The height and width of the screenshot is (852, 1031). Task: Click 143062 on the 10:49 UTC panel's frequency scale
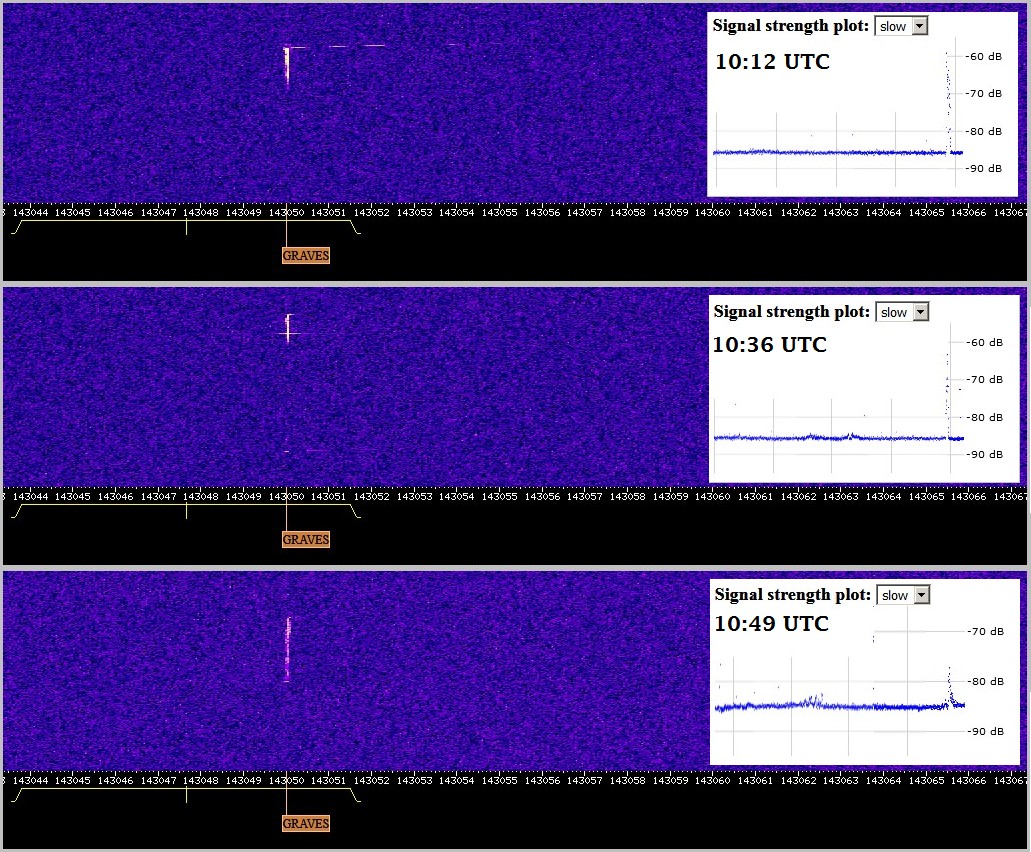(798, 780)
